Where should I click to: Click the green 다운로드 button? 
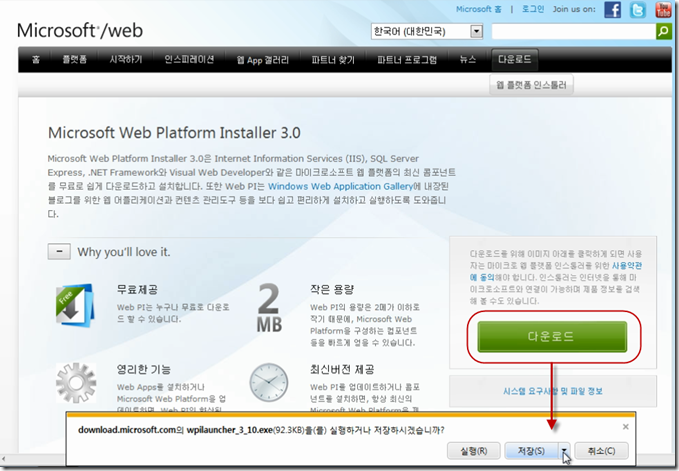pos(552,336)
